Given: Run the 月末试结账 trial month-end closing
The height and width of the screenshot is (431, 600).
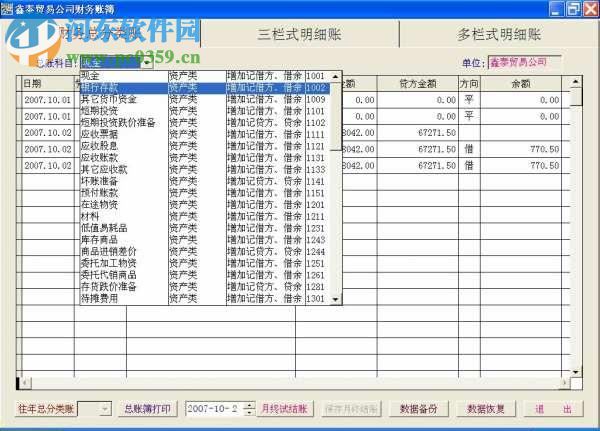Looking at the screenshot, I should pos(285,409).
